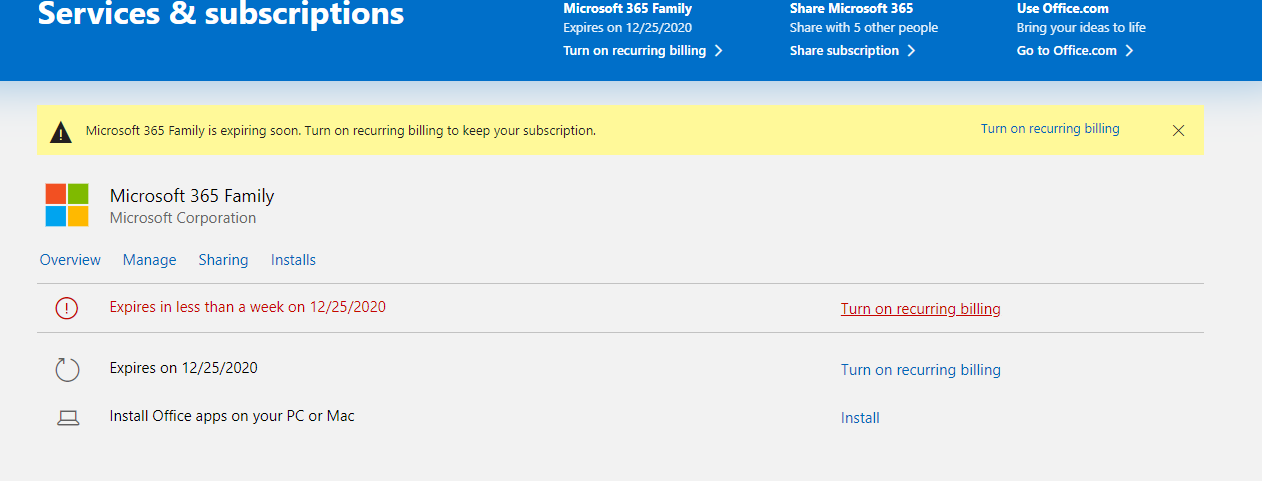Screen dimensions: 1262x481
Task: Click the Share subscription link
Action: (844, 51)
